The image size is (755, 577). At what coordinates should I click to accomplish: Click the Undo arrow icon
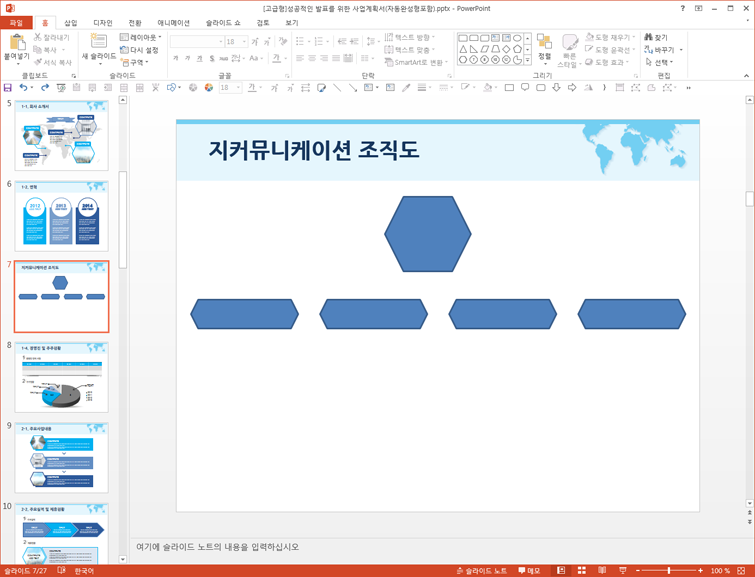click(x=23, y=88)
